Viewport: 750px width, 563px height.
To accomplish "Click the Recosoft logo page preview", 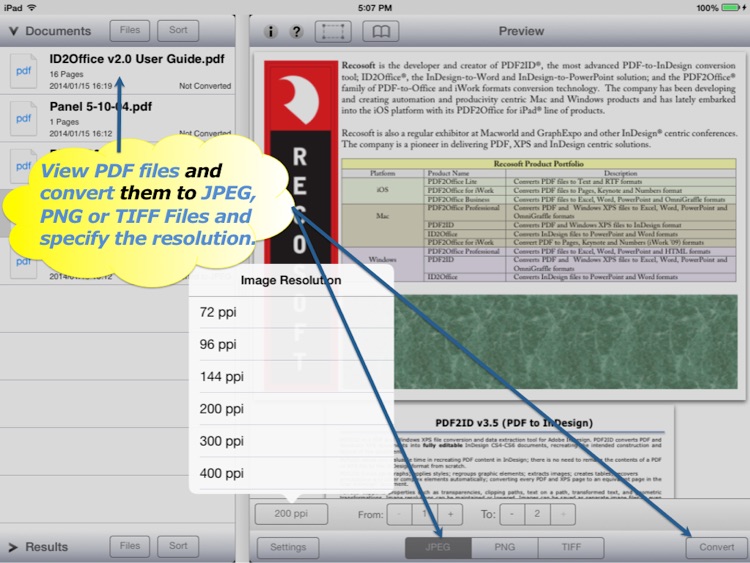I will (x=499, y=225).
